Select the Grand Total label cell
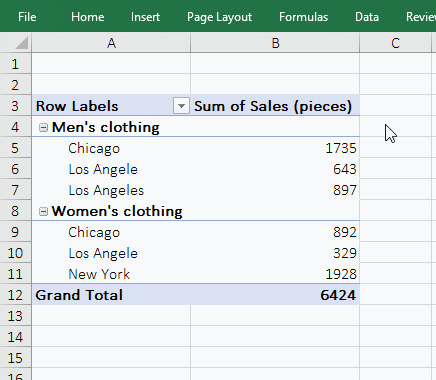 (x=111, y=295)
